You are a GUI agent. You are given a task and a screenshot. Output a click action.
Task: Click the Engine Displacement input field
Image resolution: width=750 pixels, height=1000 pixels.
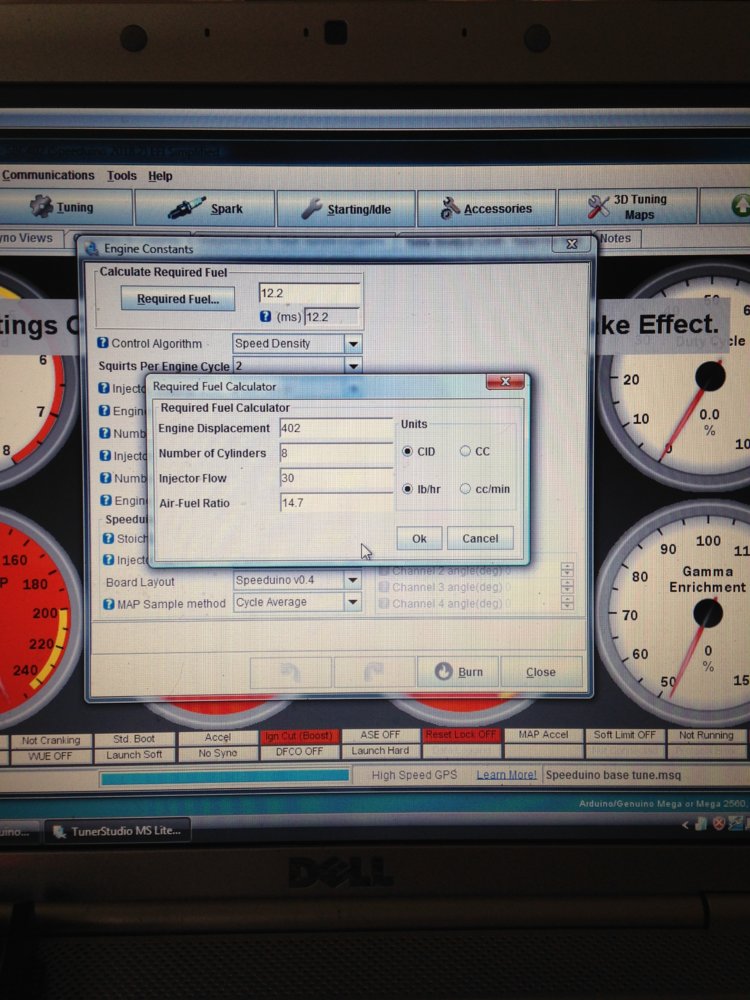coord(336,428)
